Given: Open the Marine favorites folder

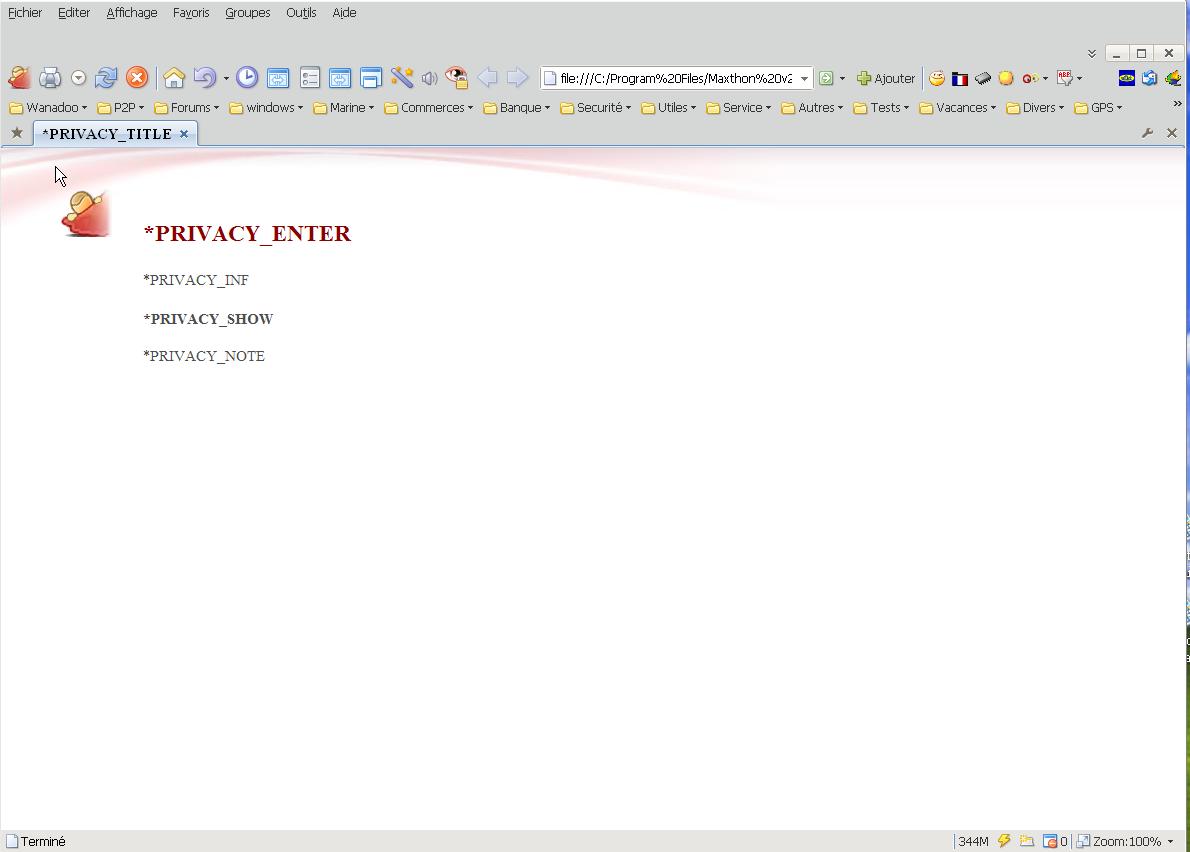Looking at the screenshot, I should (344, 108).
